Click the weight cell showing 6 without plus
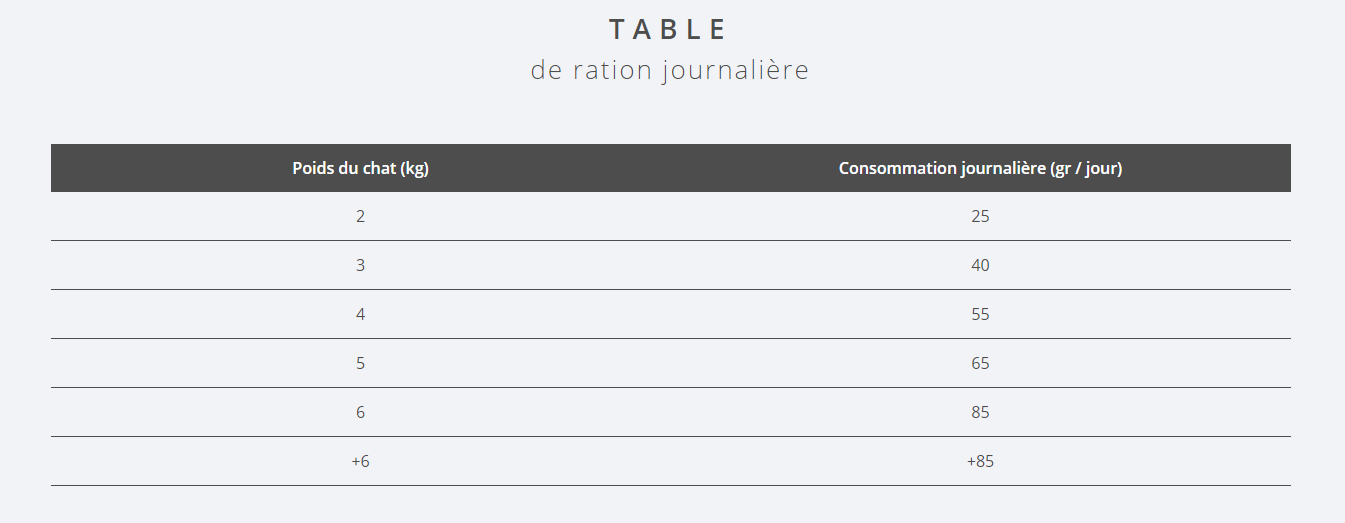The width and height of the screenshot is (1345, 523). coord(360,412)
